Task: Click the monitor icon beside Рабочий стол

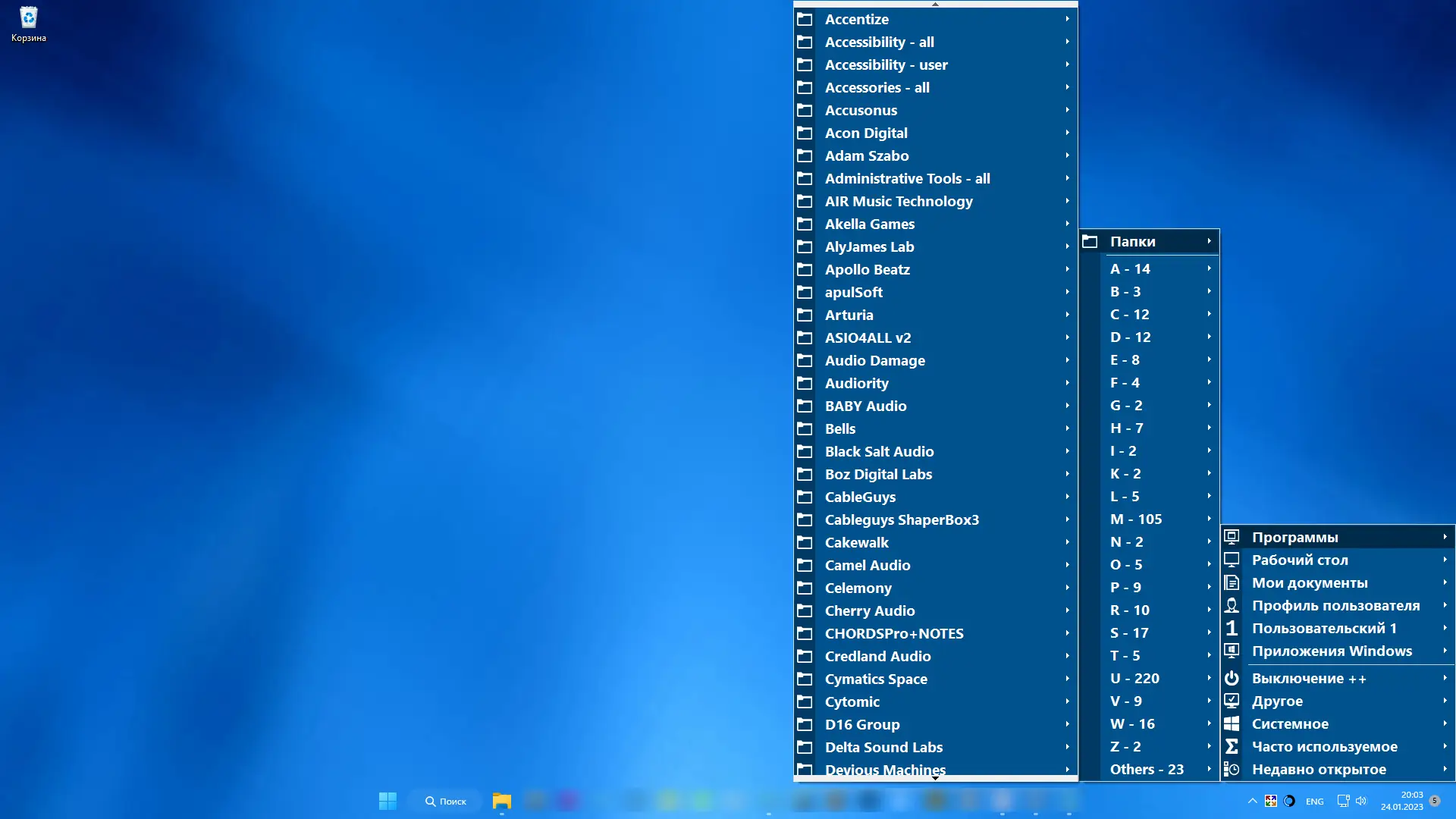Action: click(x=1232, y=560)
